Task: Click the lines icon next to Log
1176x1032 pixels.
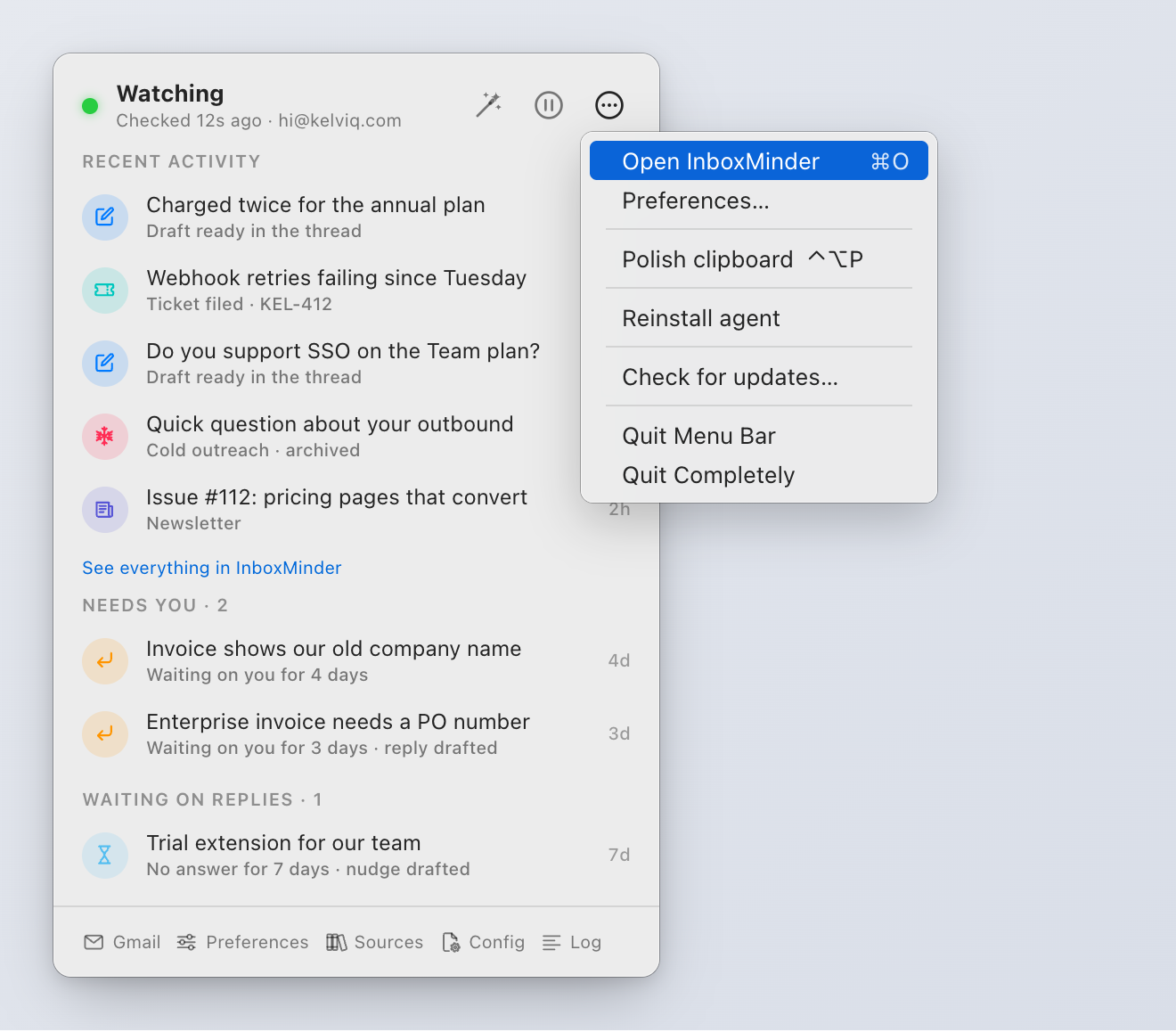Action: tap(551, 943)
